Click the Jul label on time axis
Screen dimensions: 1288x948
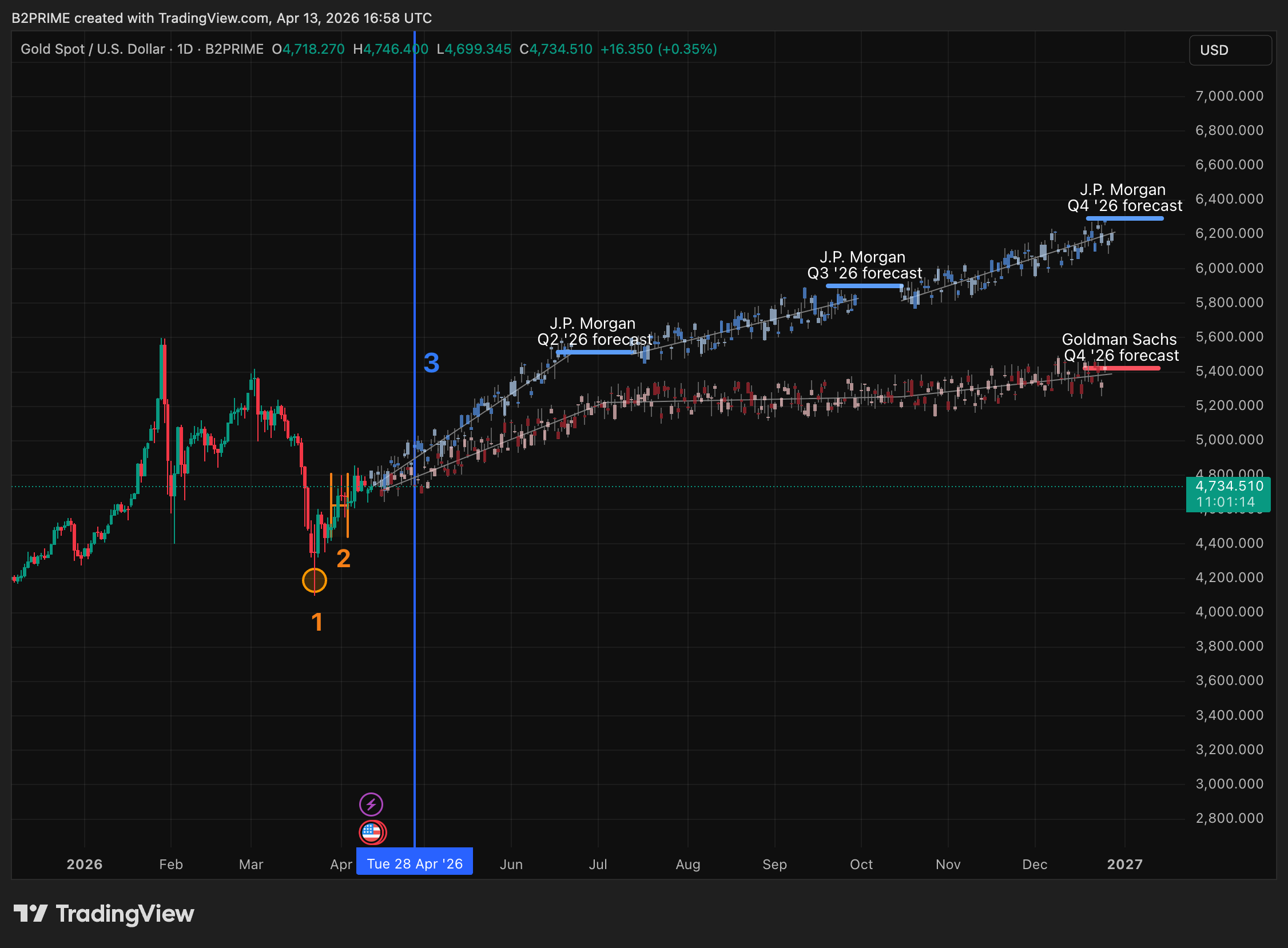(x=598, y=864)
